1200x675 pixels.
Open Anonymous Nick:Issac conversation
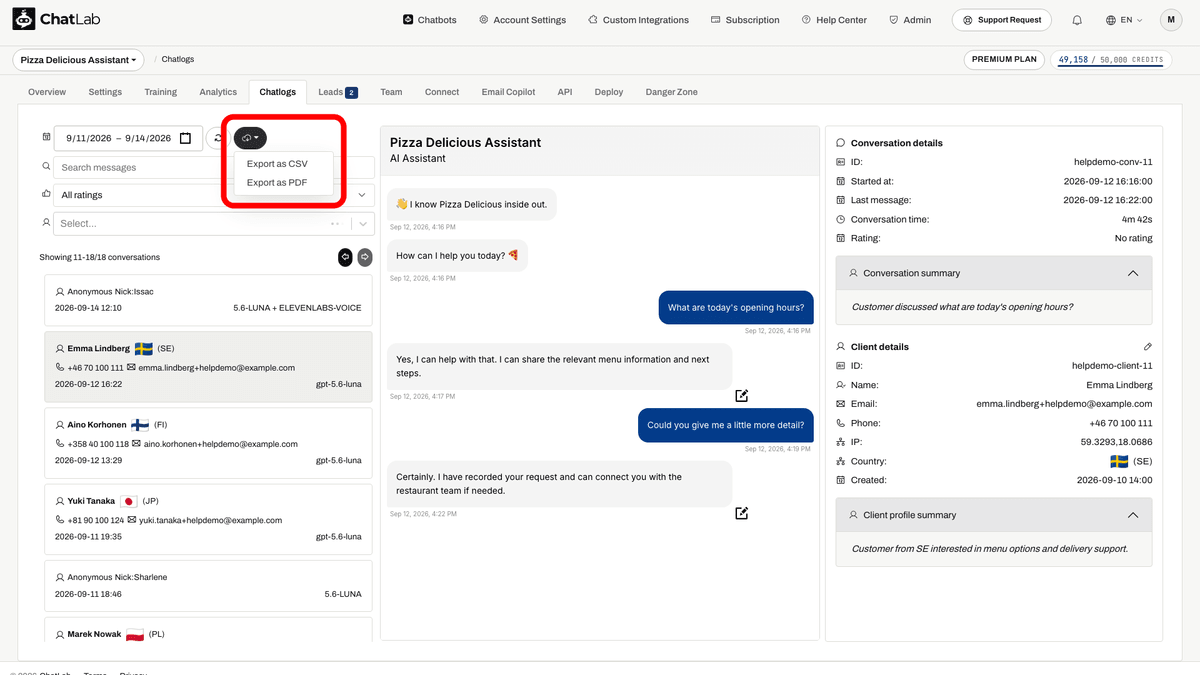[208, 299]
